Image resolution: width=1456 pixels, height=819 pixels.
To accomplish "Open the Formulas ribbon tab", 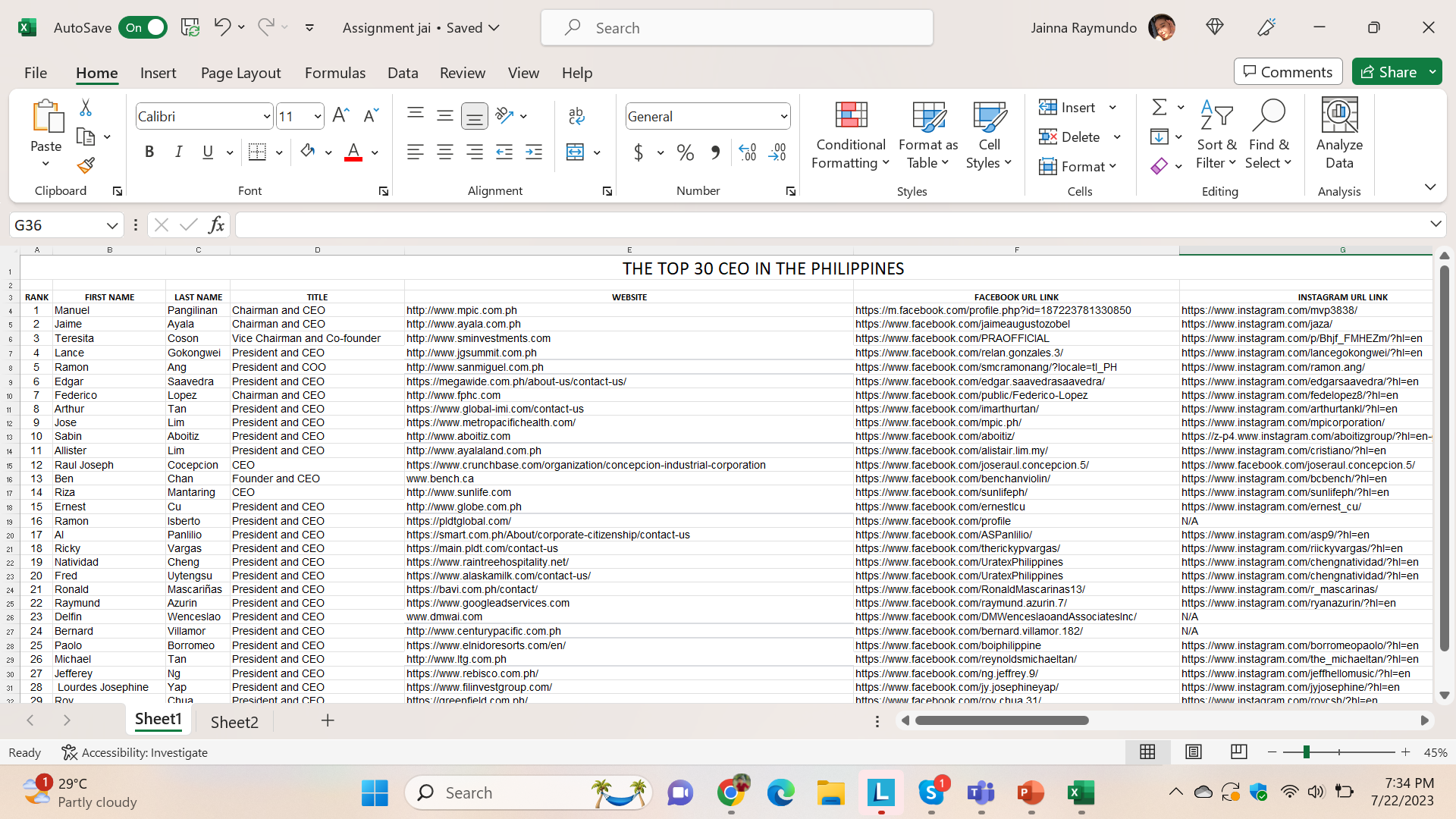I will coord(335,73).
